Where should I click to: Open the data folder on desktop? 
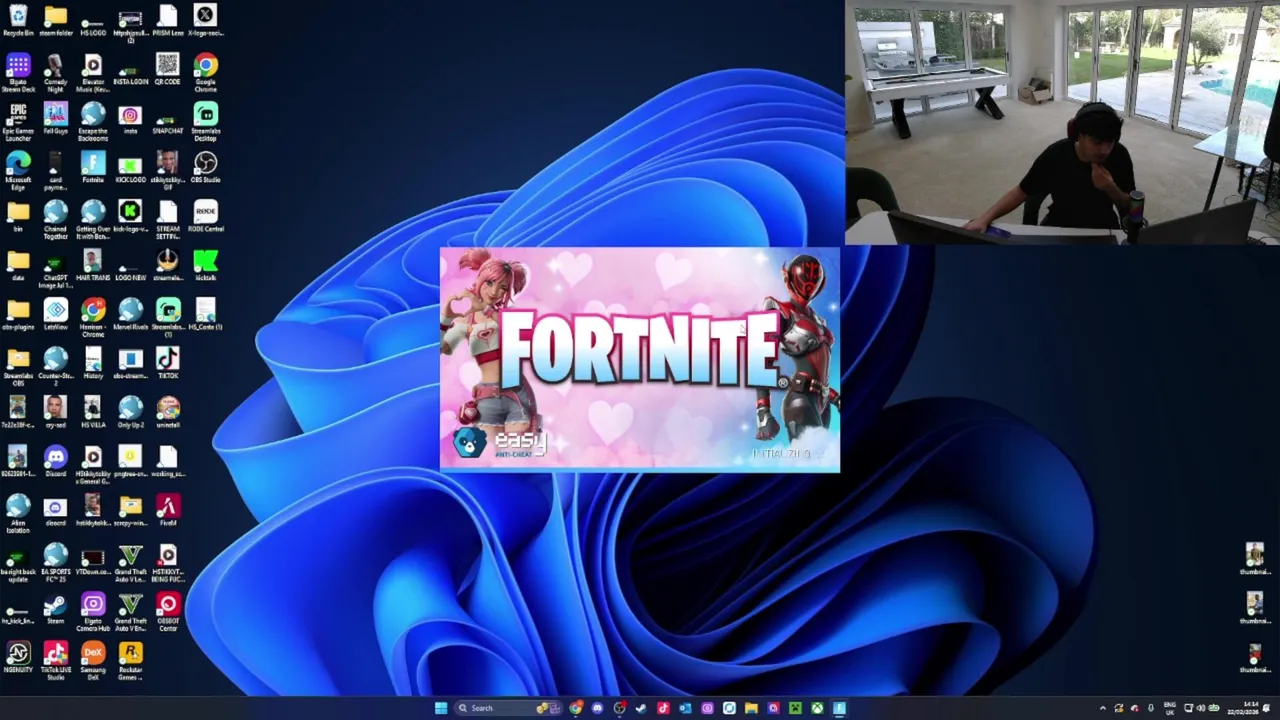pos(18,265)
